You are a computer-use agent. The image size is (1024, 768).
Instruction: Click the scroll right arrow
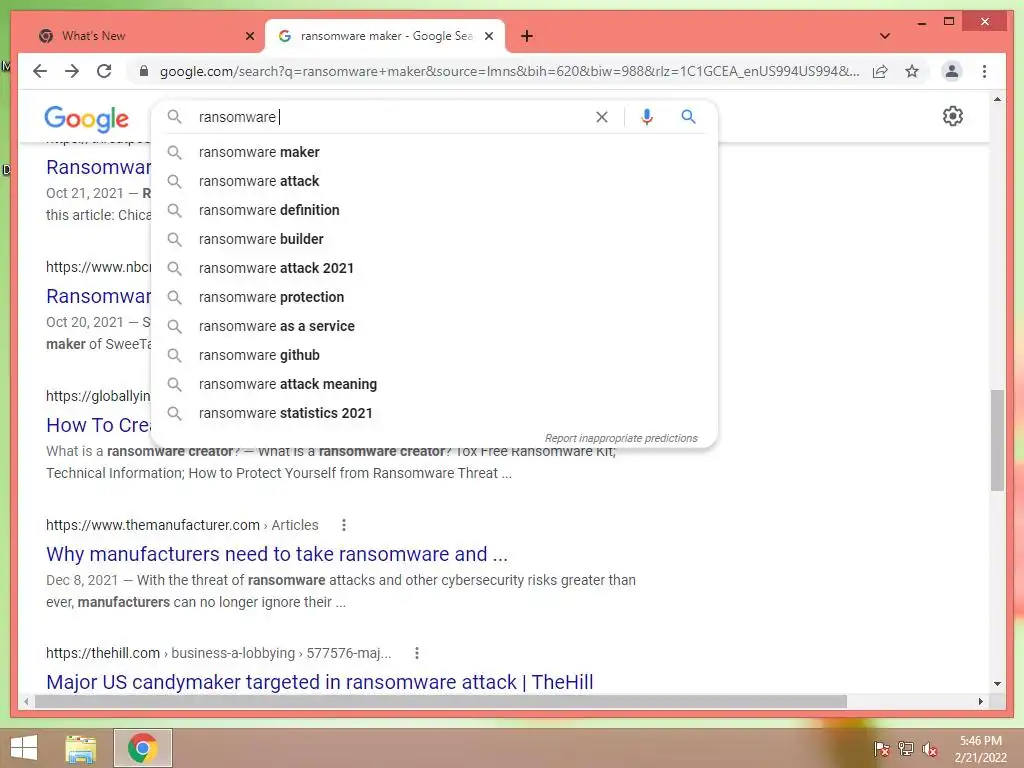click(980, 701)
